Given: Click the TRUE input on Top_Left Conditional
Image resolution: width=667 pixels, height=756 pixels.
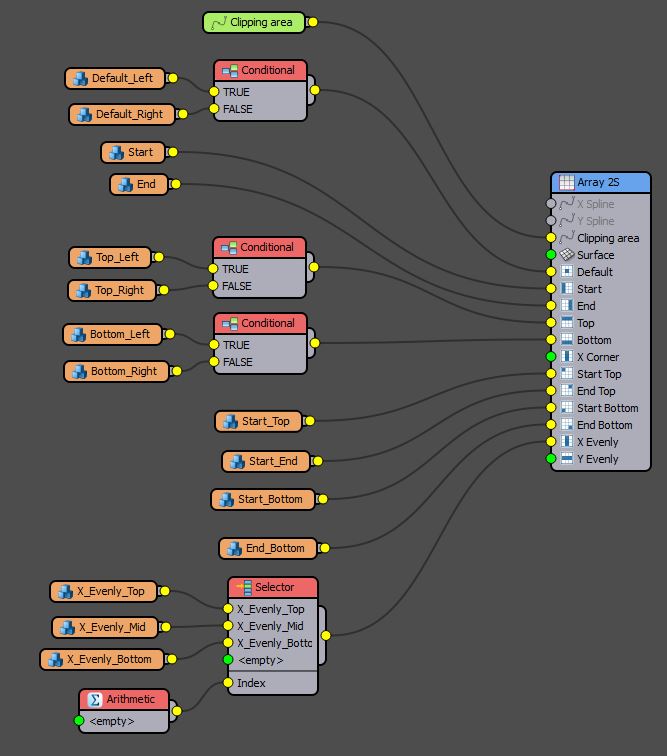Looking at the screenshot, I should (x=214, y=269).
